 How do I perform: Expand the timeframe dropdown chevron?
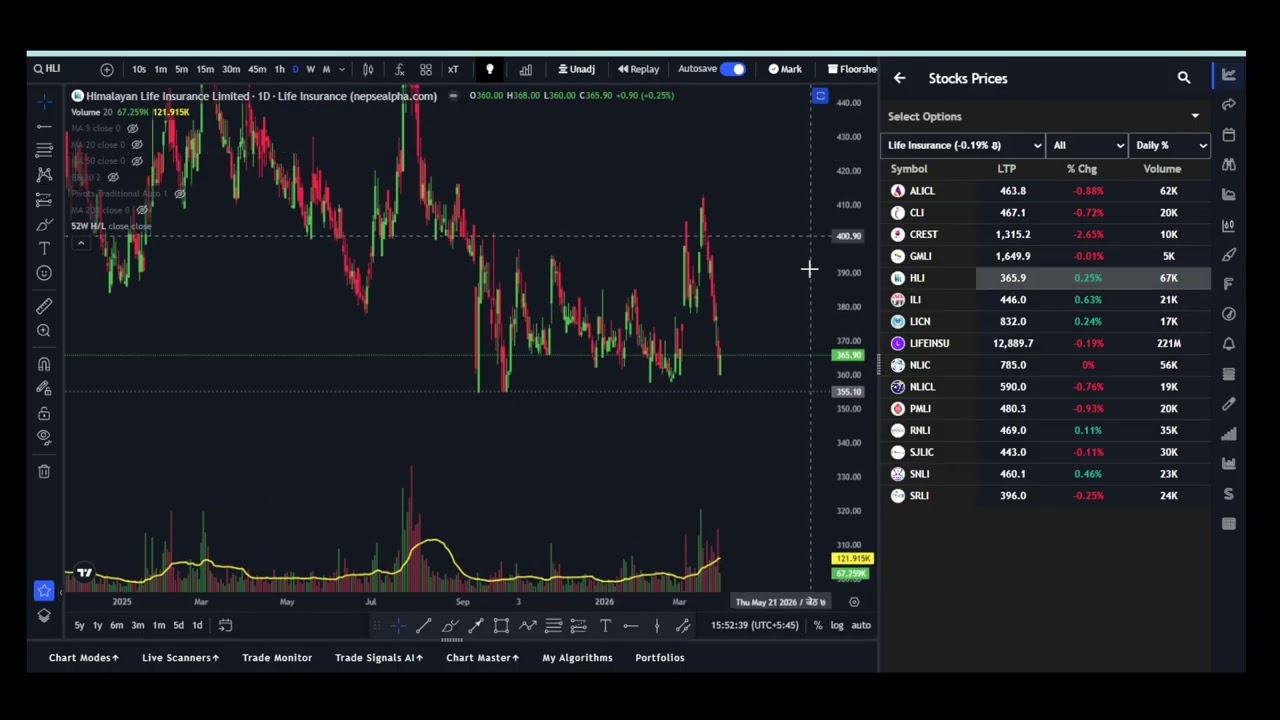(342, 69)
